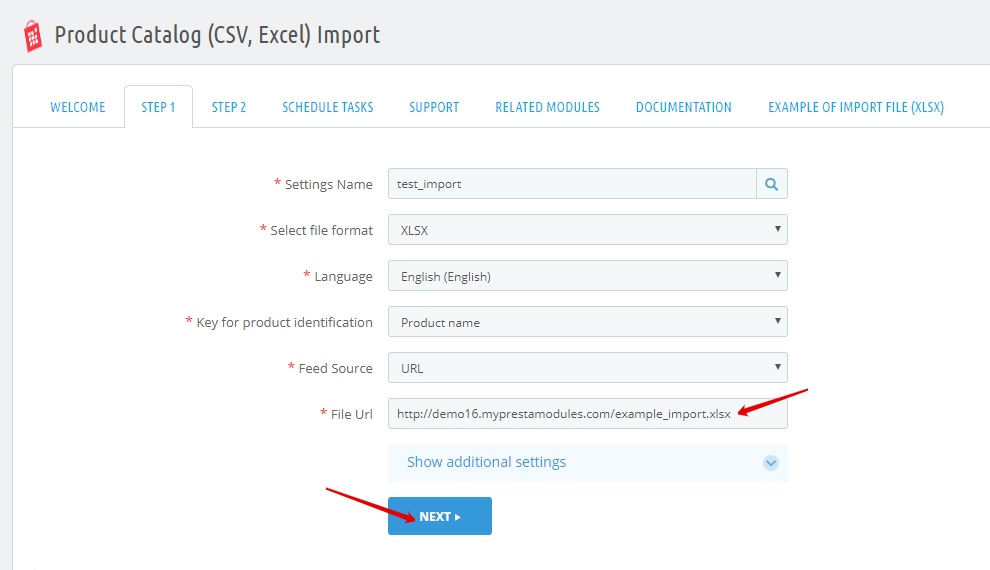The image size is (990, 570).
Task: Click the 'Key for product identification' label
Action: (x=284, y=323)
